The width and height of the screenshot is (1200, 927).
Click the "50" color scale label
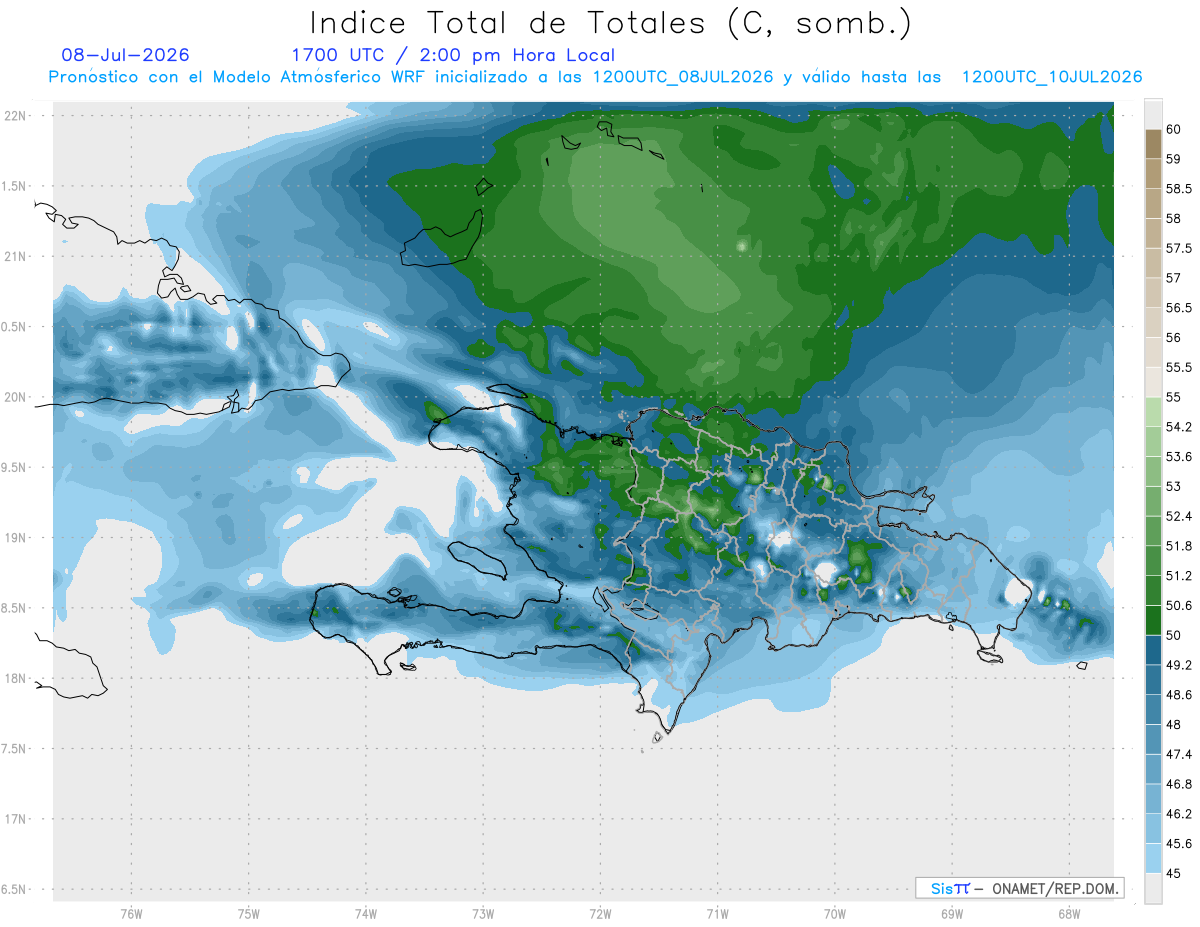click(x=1173, y=635)
